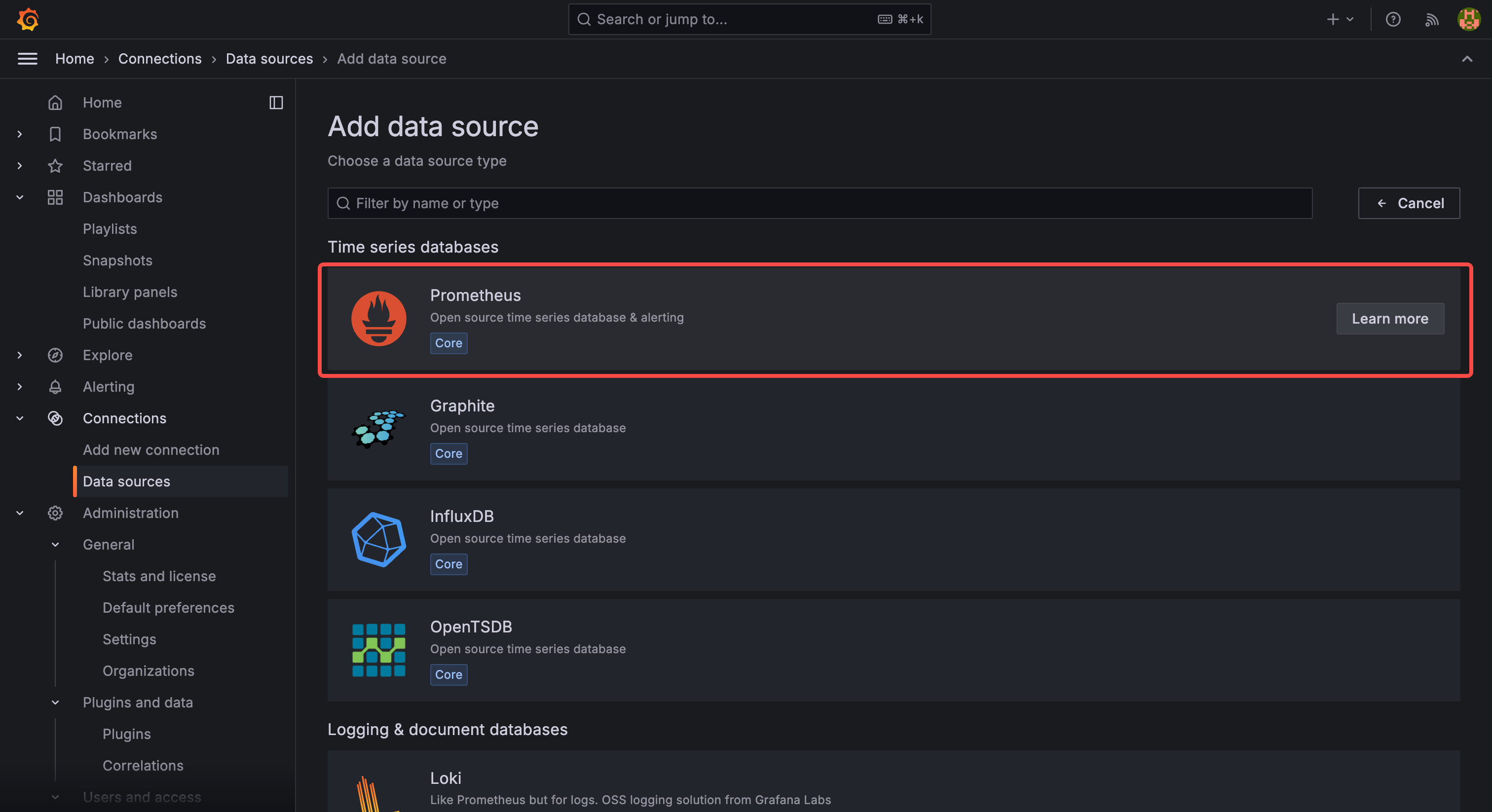Viewport: 1492px width, 812px height.
Task: Click the user profile avatar
Action: tap(1468, 19)
